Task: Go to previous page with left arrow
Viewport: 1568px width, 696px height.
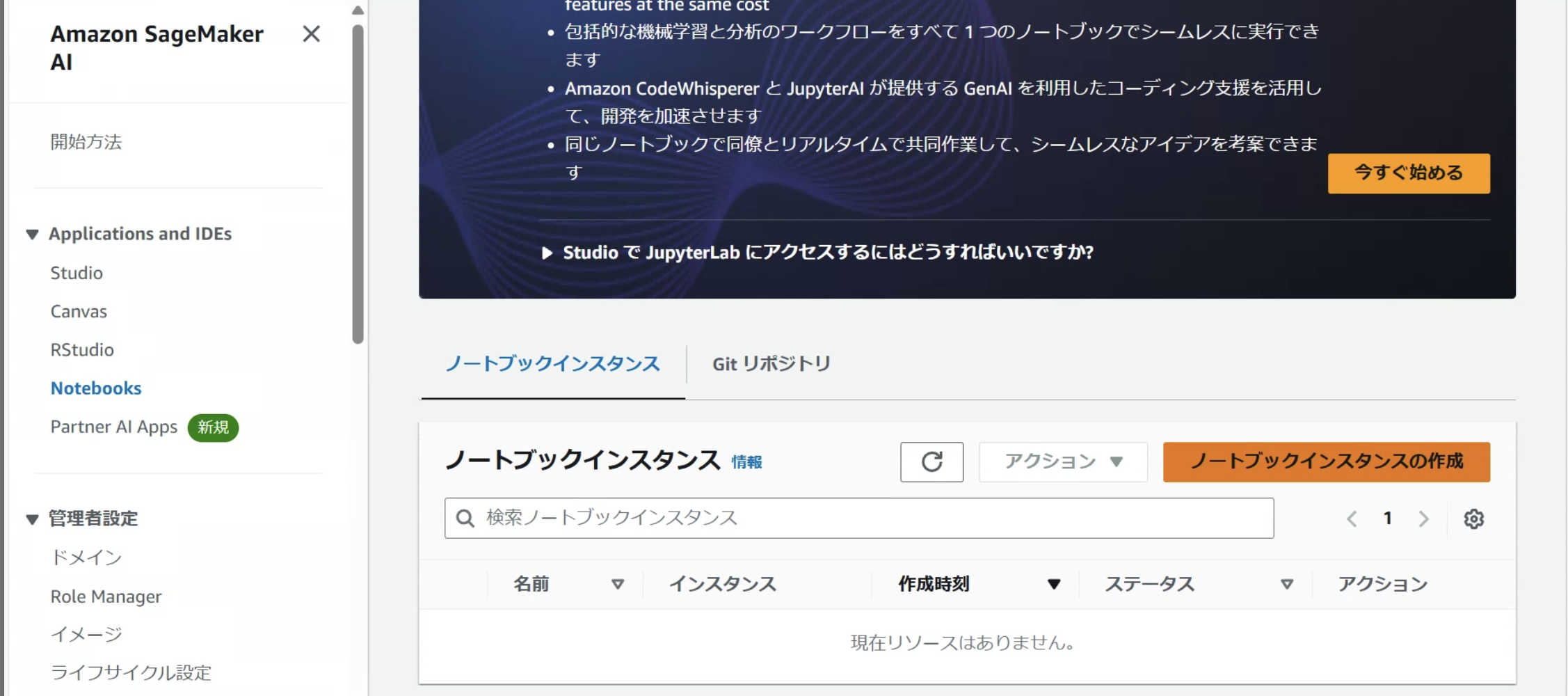Action: point(1352,519)
